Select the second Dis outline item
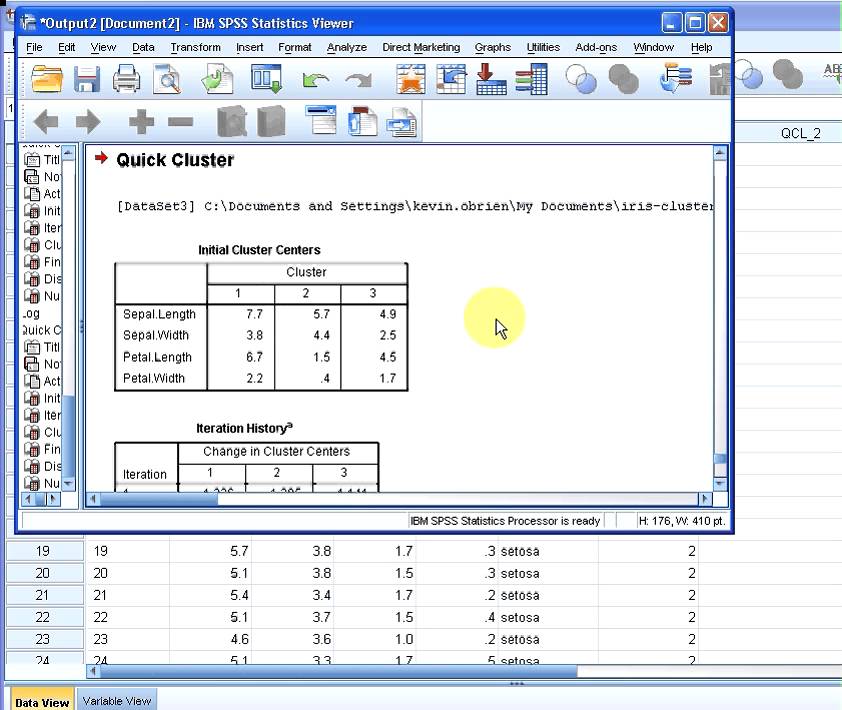This screenshot has height=710, width=842. (42, 466)
